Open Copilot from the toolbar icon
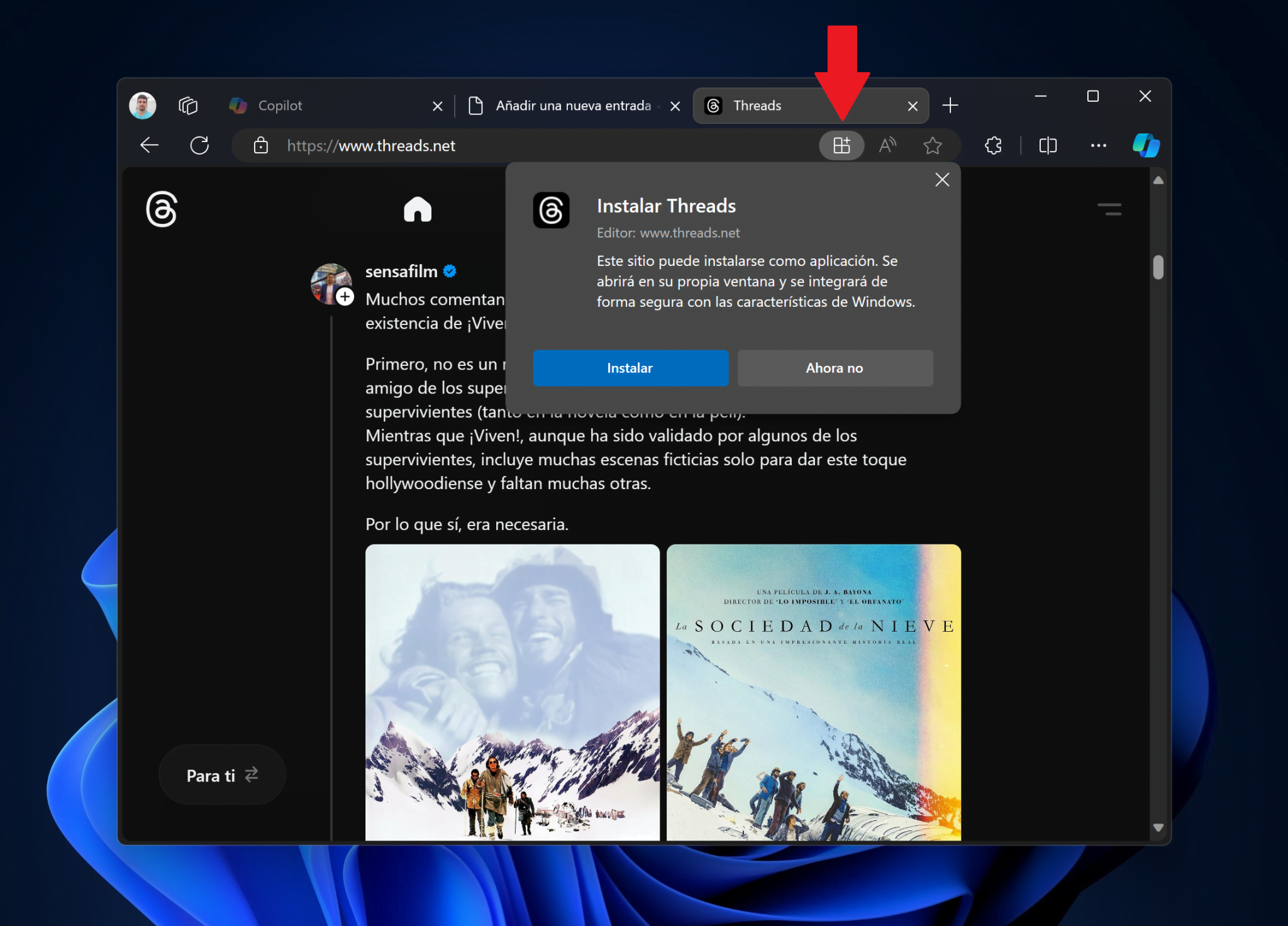The width and height of the screenshot is (1288, 926). pos(1146,145)
